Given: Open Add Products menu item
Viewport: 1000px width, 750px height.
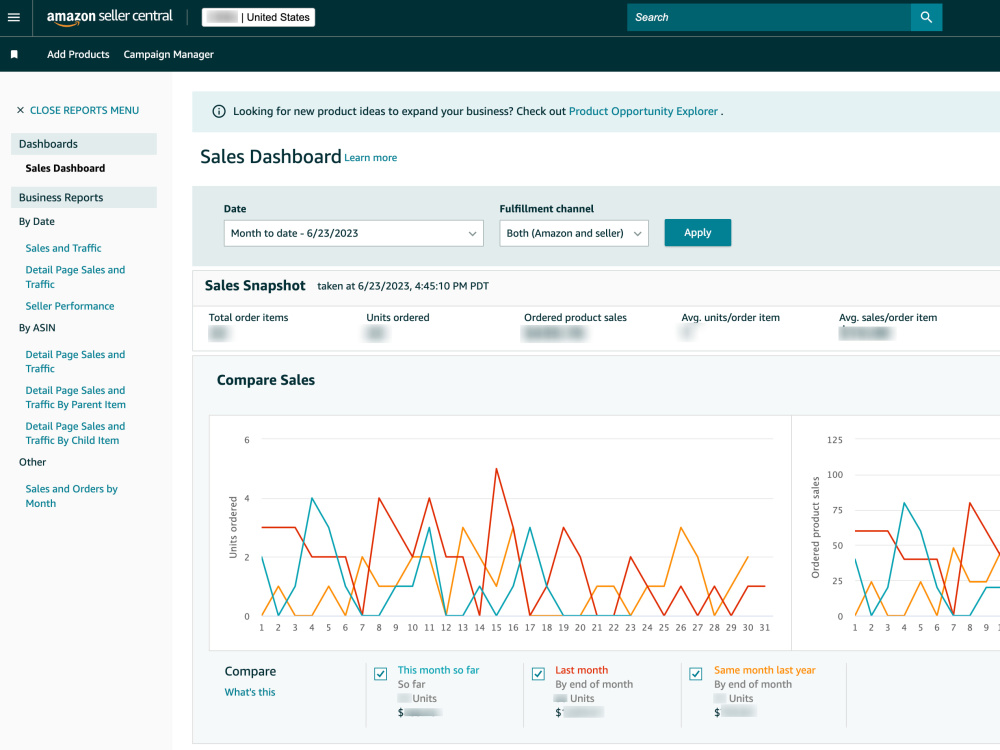Looking at the screenshot, I should click(78, 54).
